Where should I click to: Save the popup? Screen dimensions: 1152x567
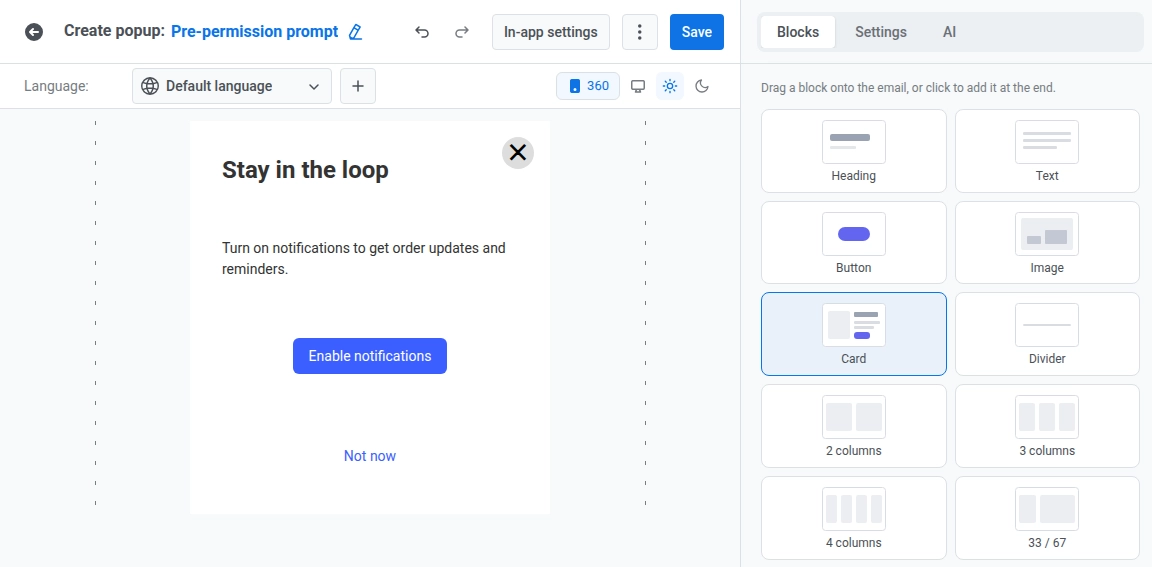pos(696,32)
